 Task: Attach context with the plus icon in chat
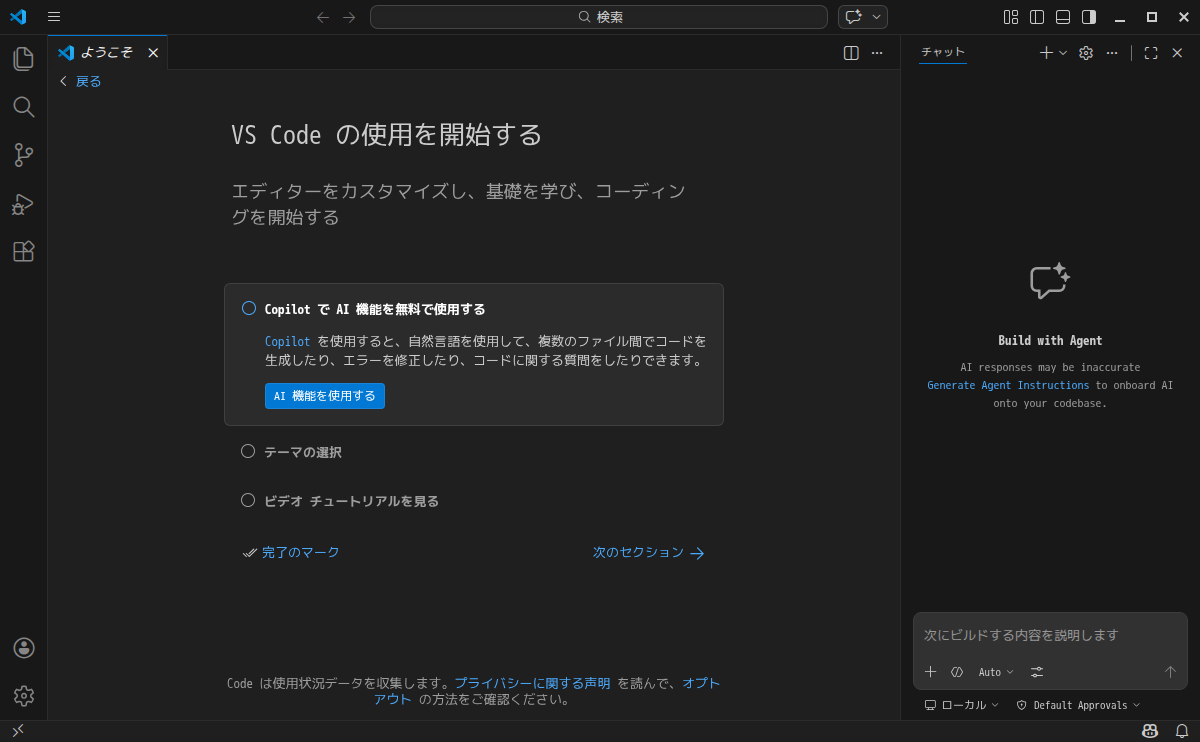point(930,671)
